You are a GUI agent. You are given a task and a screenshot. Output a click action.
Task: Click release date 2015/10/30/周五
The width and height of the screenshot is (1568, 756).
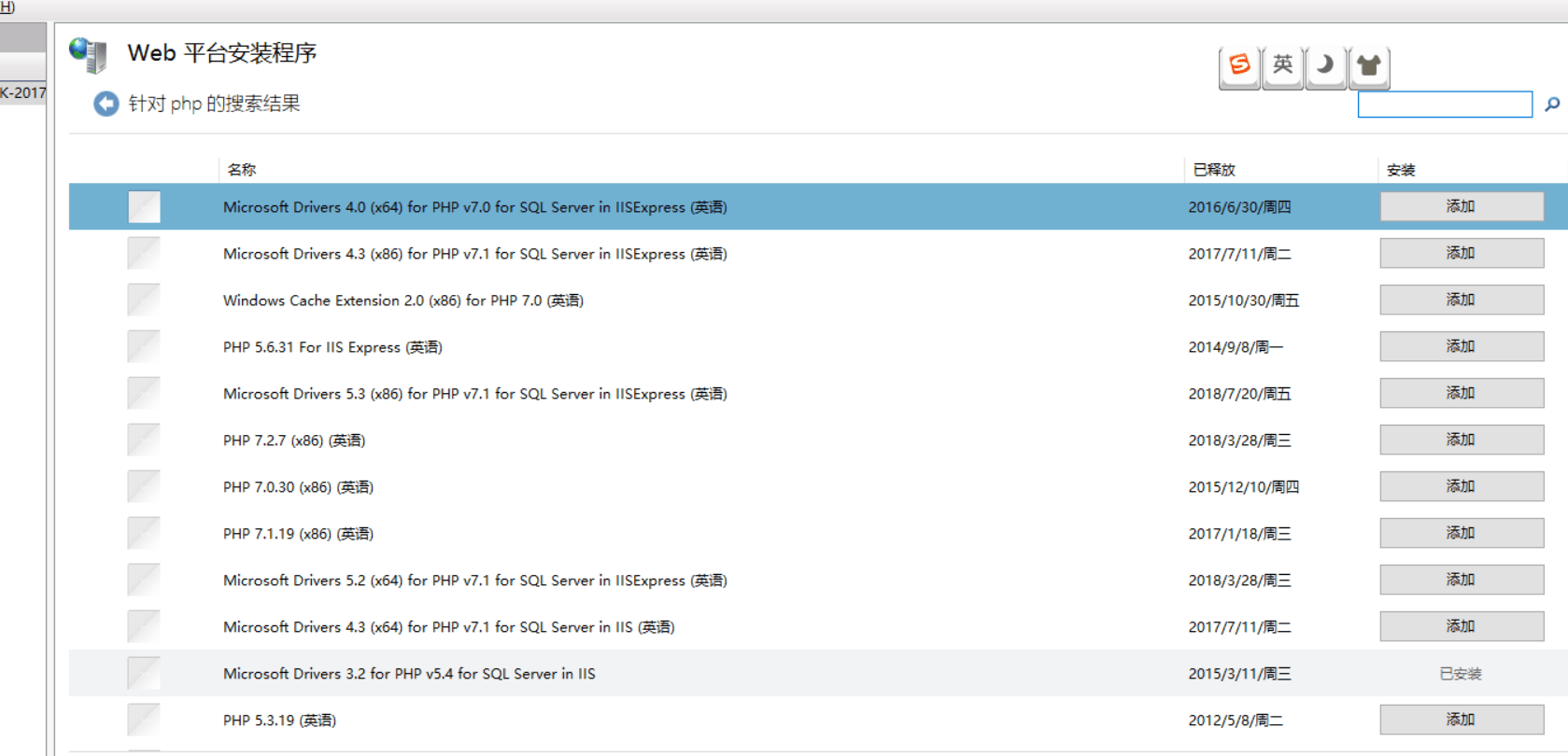coord(1244,301)
